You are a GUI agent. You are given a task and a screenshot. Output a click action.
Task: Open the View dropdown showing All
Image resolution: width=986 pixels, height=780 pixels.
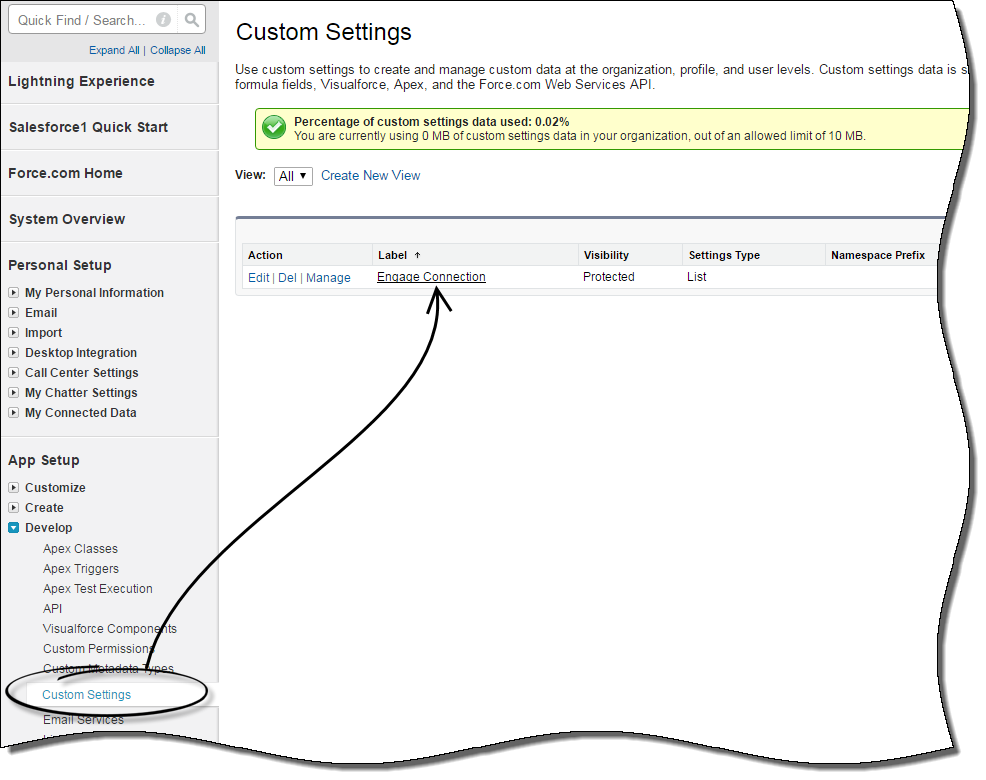pos(293,176)
